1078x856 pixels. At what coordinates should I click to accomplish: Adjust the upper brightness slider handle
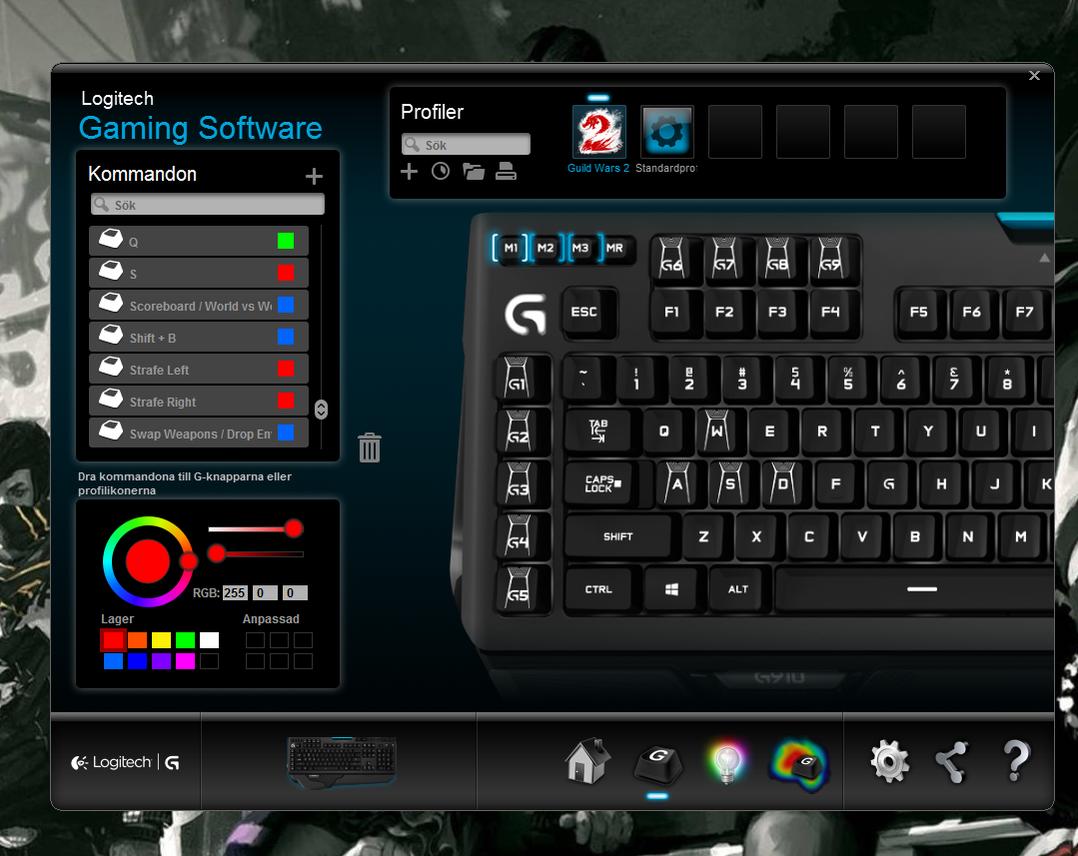coord(294,528)
